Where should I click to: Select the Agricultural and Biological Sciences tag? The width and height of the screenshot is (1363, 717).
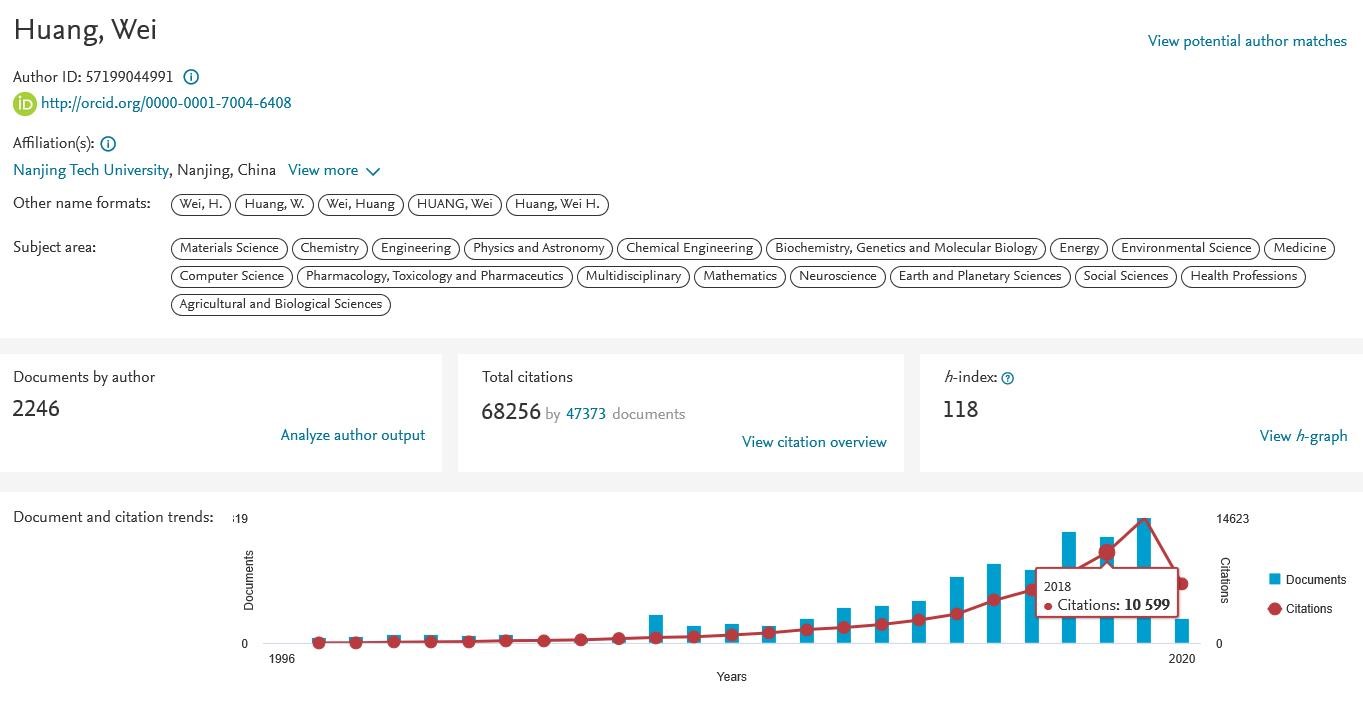click(281, 304)
